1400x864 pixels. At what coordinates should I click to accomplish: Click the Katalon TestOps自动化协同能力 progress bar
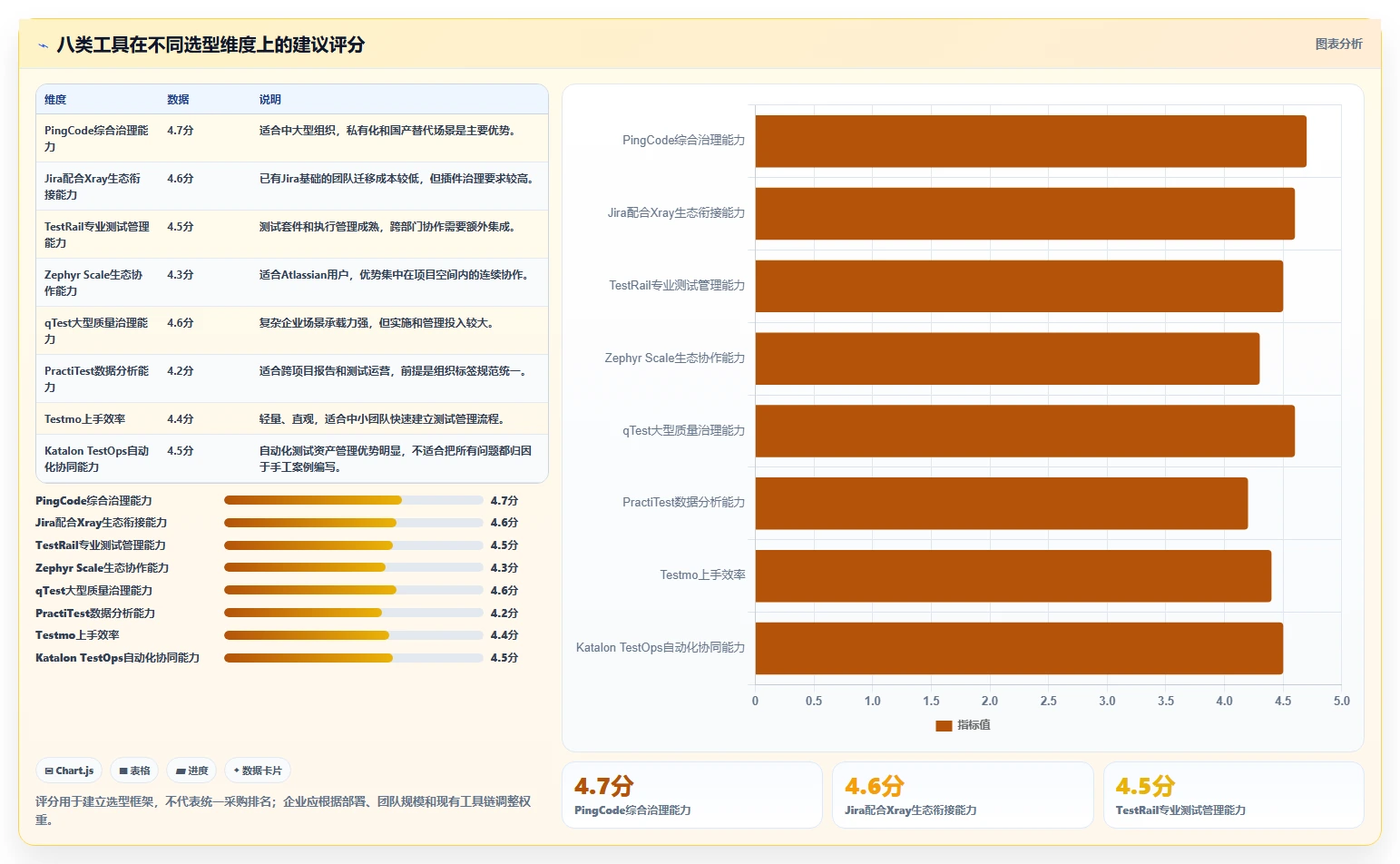click(354, 658)
